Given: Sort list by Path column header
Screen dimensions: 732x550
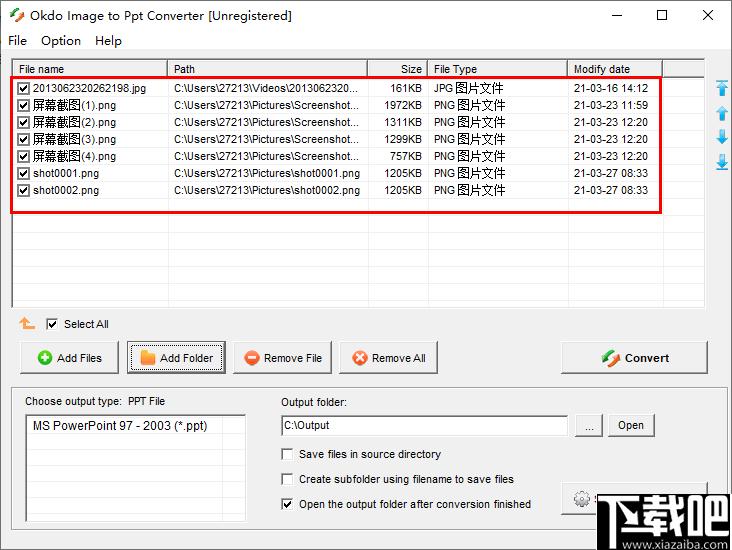Looking at the screenshot, I should [x=267, y=69].
